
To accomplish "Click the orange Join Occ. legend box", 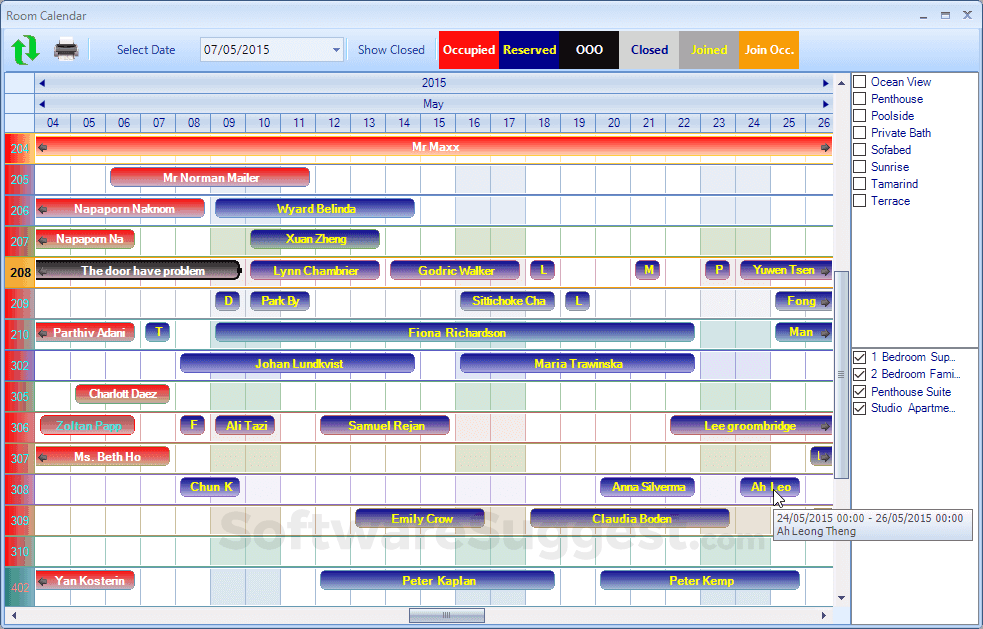I will coord(769,50).
